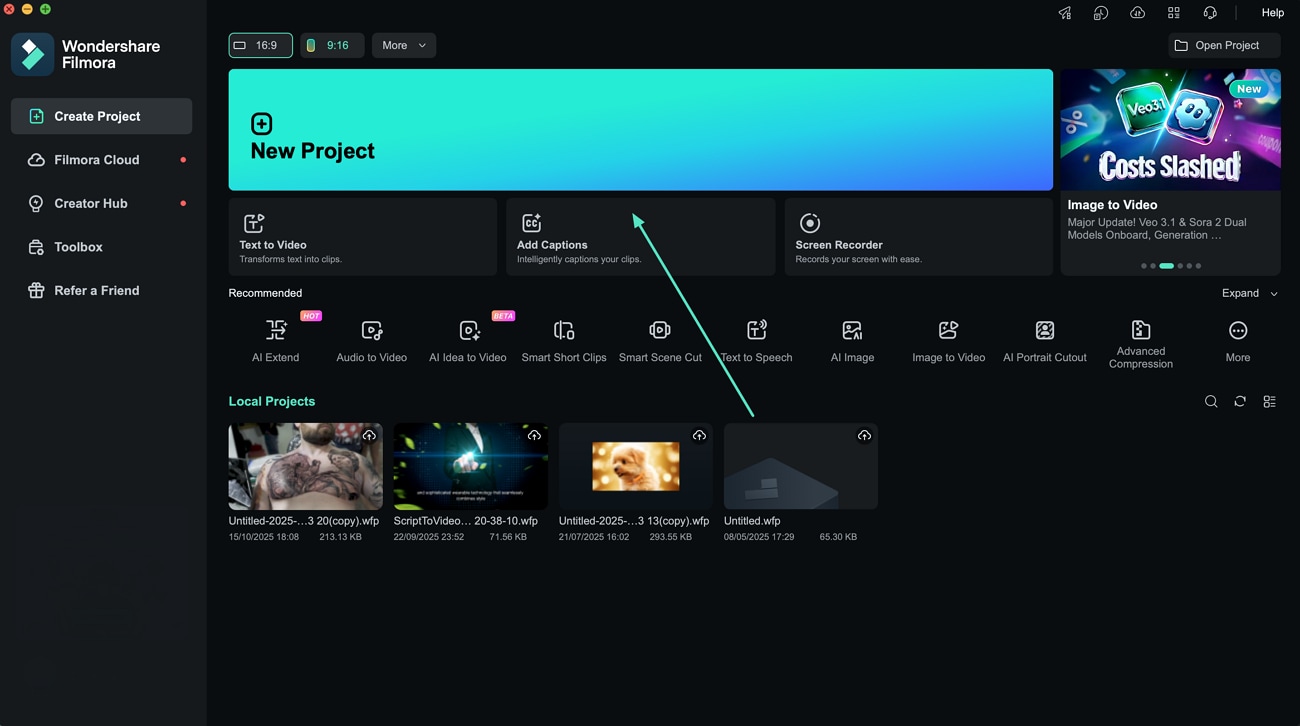1300x726 pixels.
Task: Open the tattoo project thumbnail
Action: point(306,466)
